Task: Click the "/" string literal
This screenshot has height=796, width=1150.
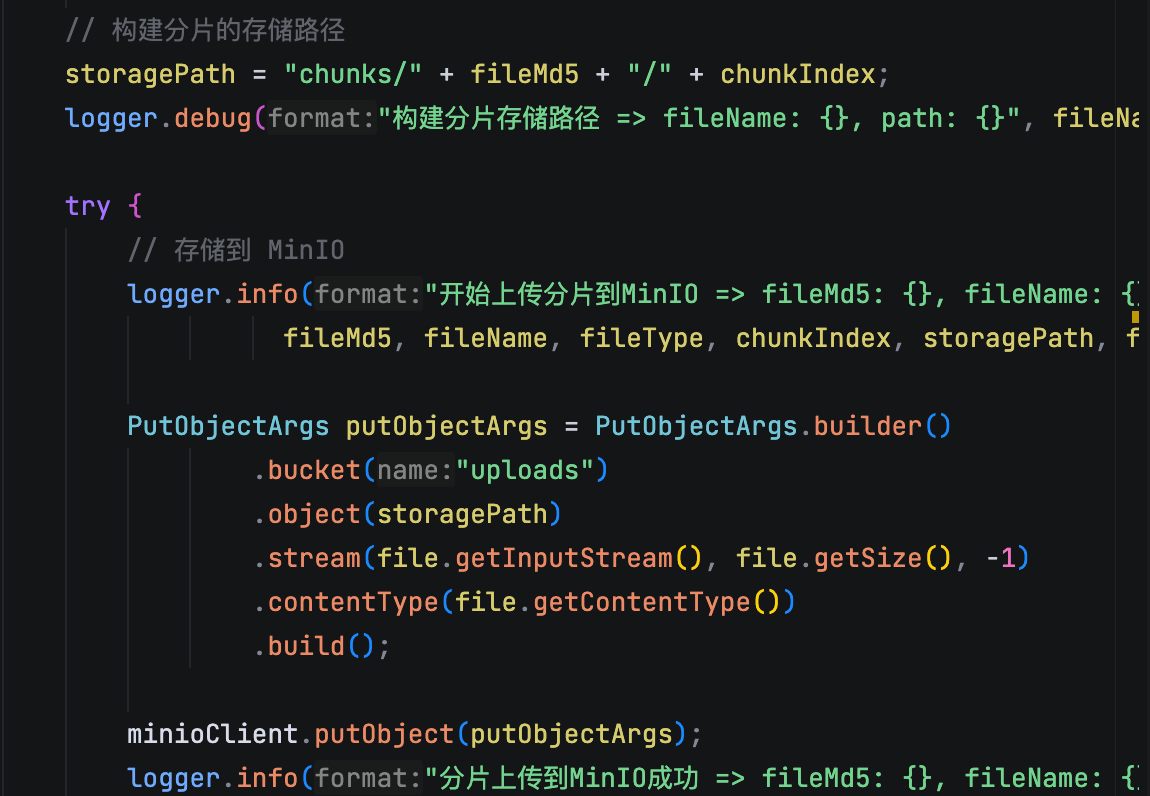Action: [x=649, y=74]
